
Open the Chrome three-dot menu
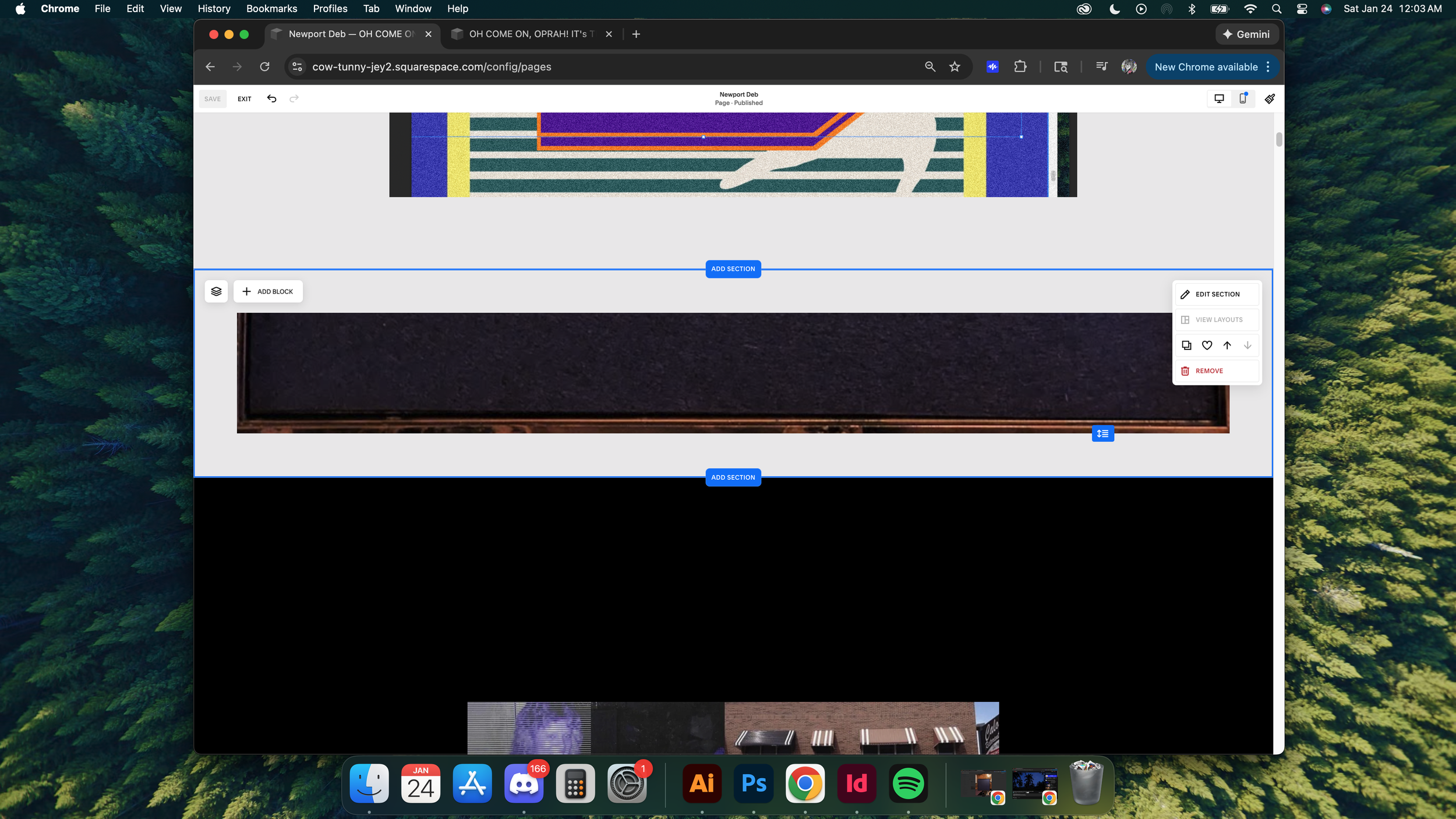1268,67
